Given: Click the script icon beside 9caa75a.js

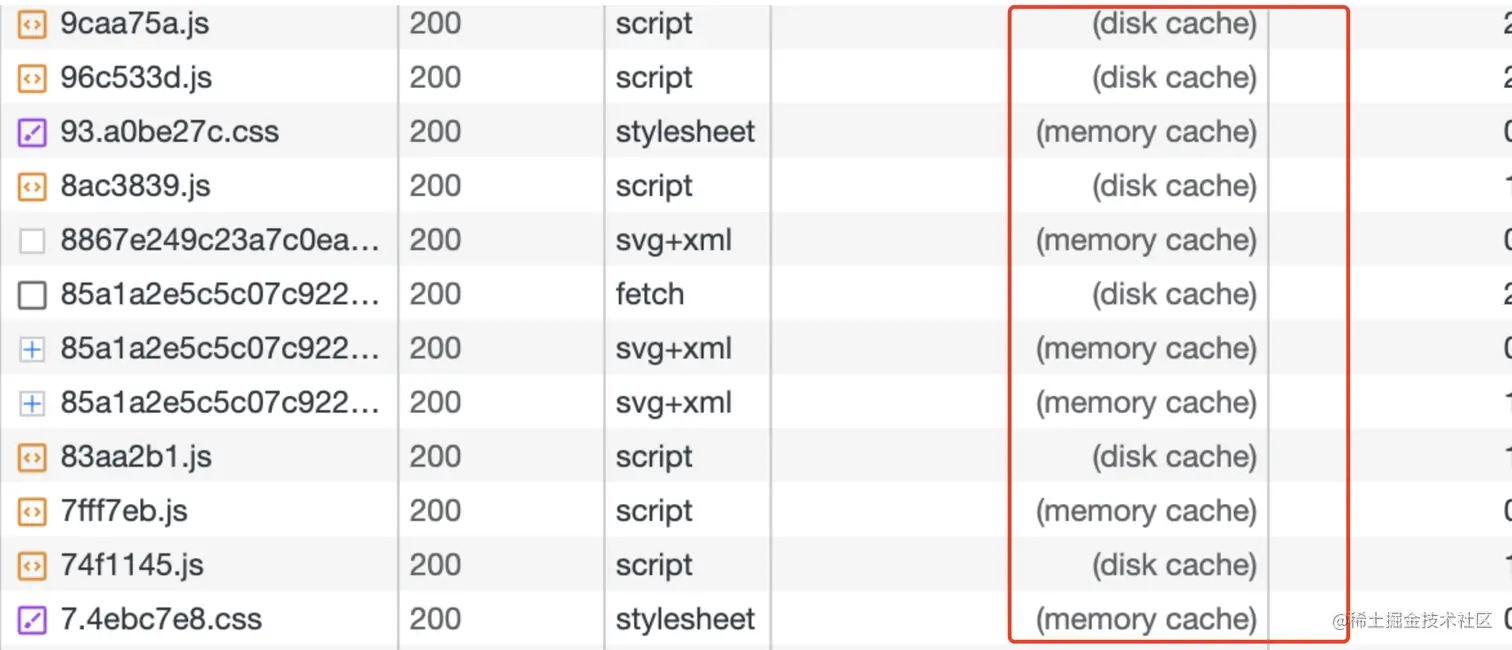Looking at the screenshot, I should (32, 24).
